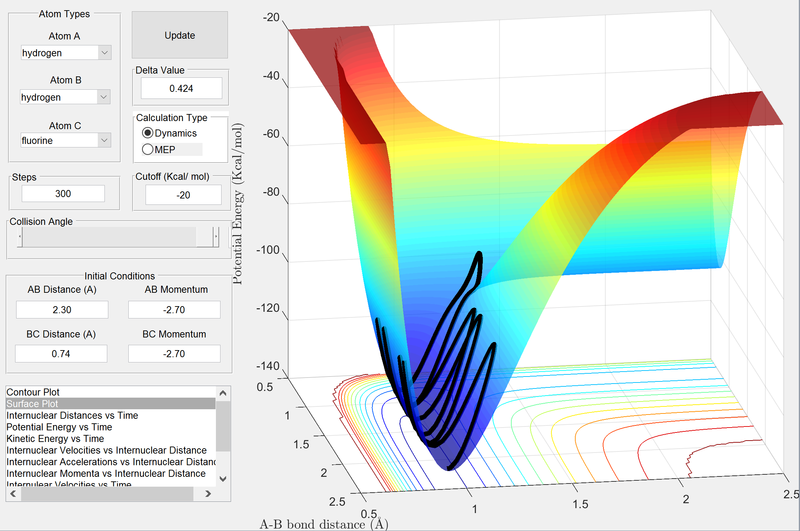Viewport: 800px width, 531px height.
Task: Click the AB Distance input field
Action: point(62,310)
